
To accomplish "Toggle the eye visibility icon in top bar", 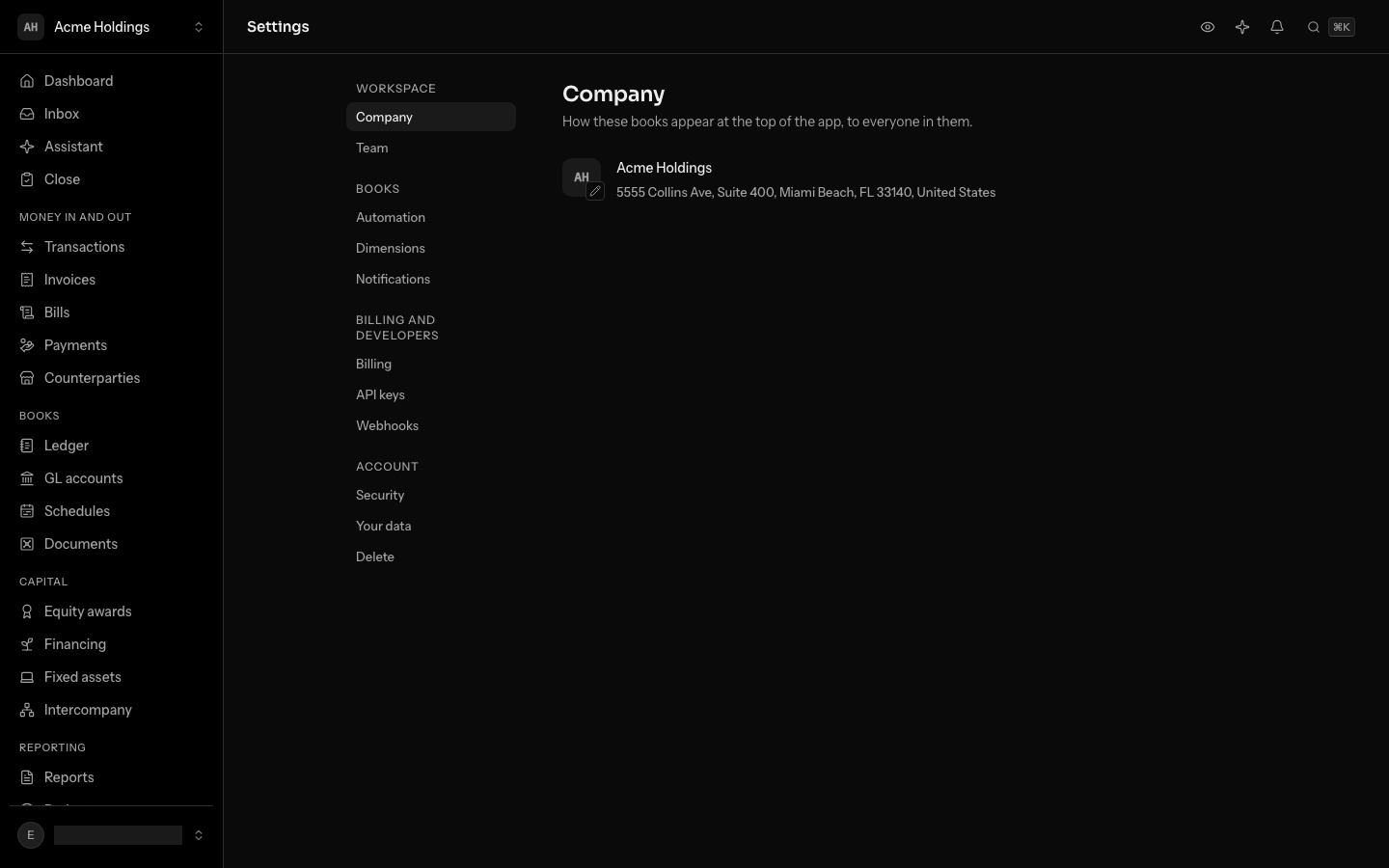I will 1208,27.
